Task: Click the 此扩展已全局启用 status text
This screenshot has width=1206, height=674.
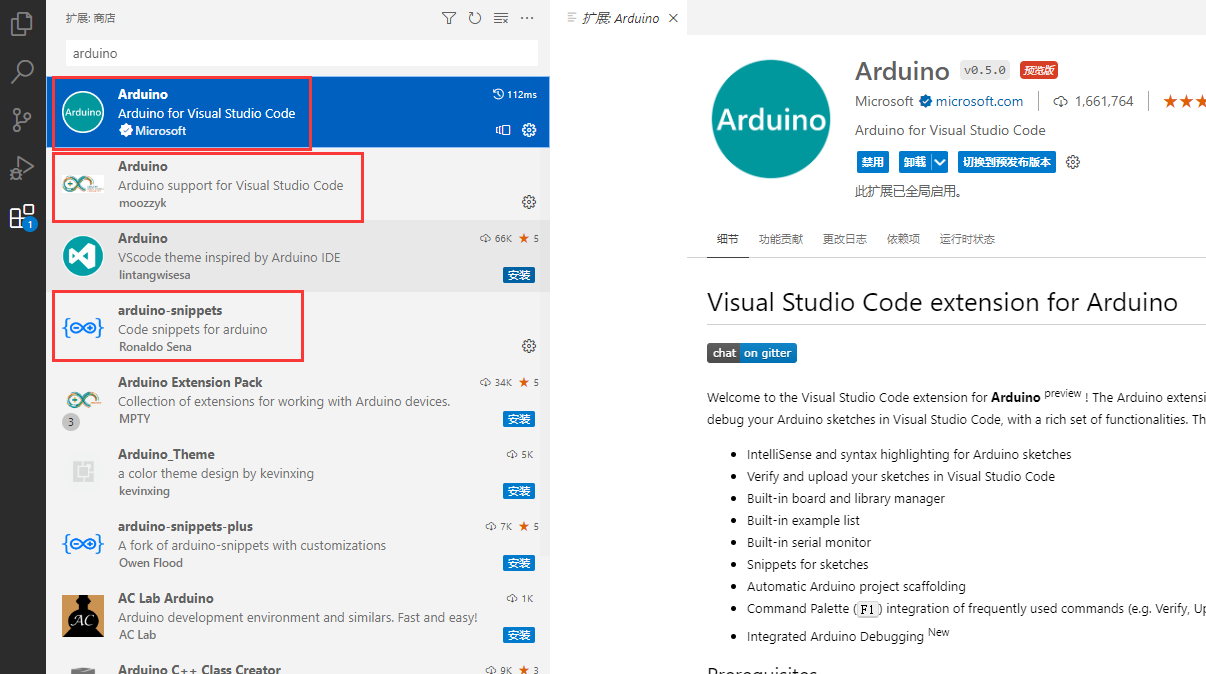Action: tap(908, 191)
